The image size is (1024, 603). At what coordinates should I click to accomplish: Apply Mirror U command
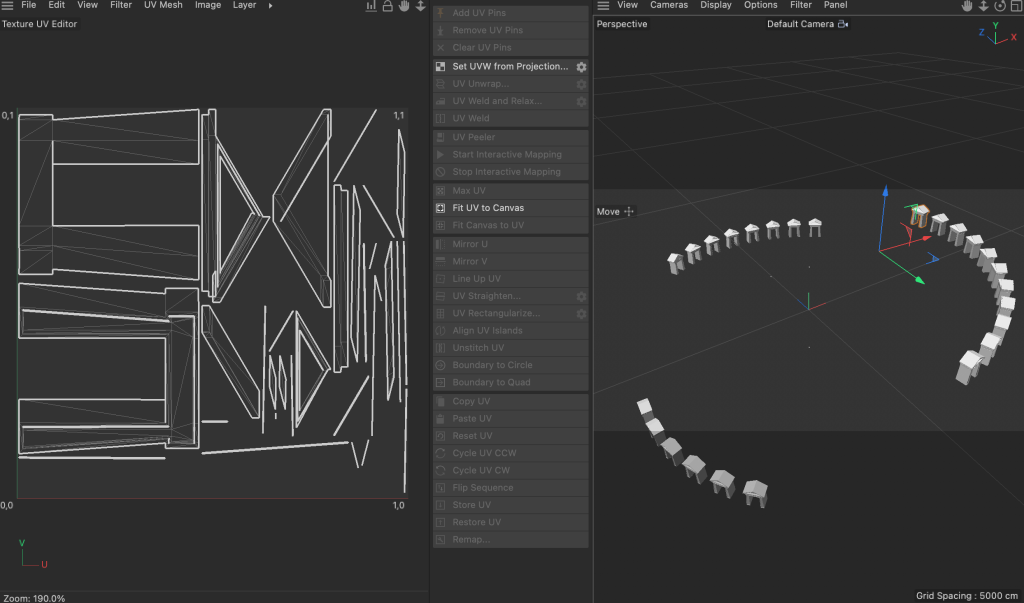pos(511,244)
